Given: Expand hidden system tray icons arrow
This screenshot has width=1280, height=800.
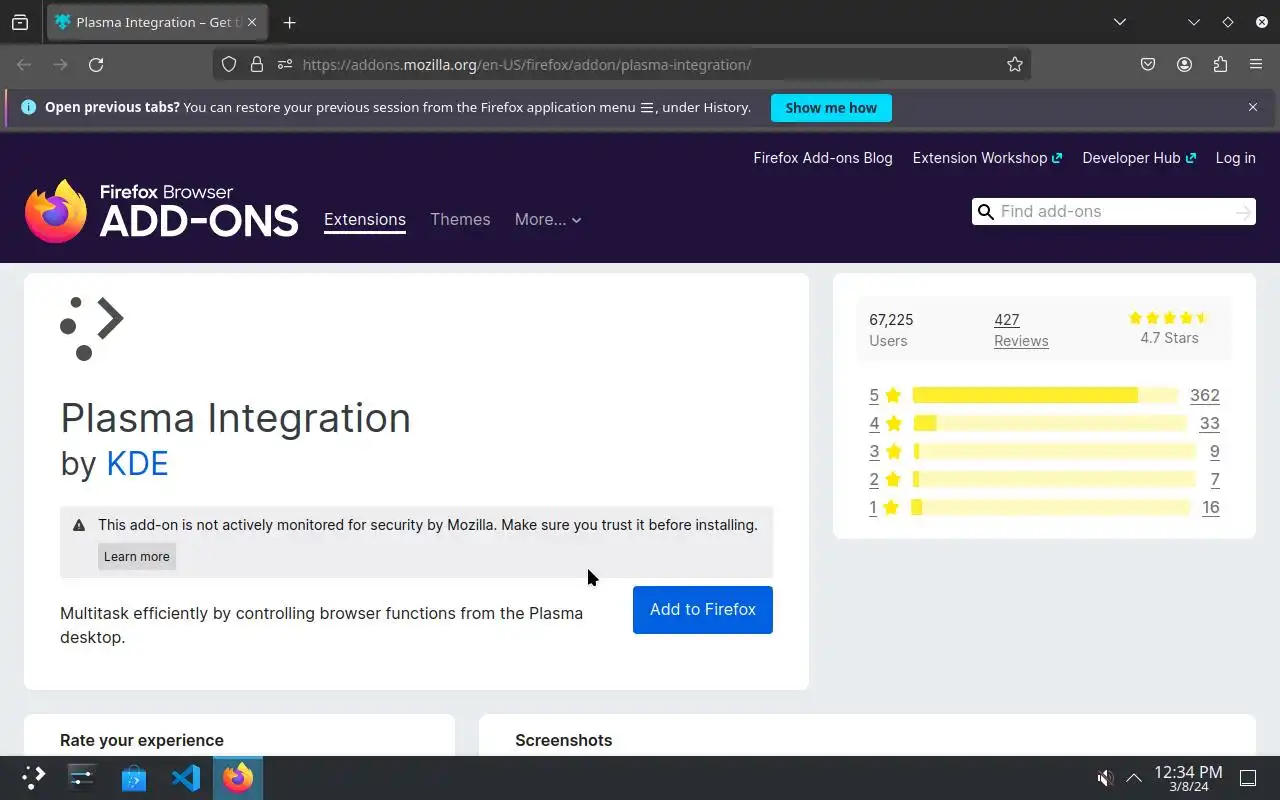Looking at the screenshot, I should tap(1134, 777).
